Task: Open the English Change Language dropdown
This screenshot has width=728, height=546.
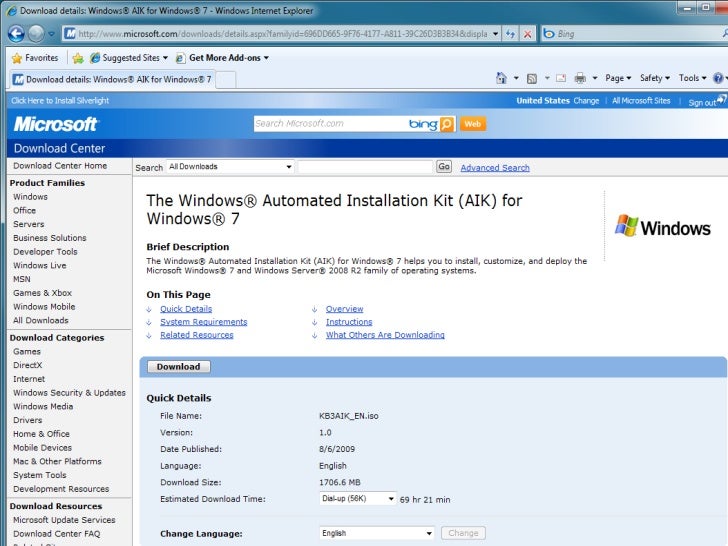Action: pyautogui.click(x=377, y=533)
